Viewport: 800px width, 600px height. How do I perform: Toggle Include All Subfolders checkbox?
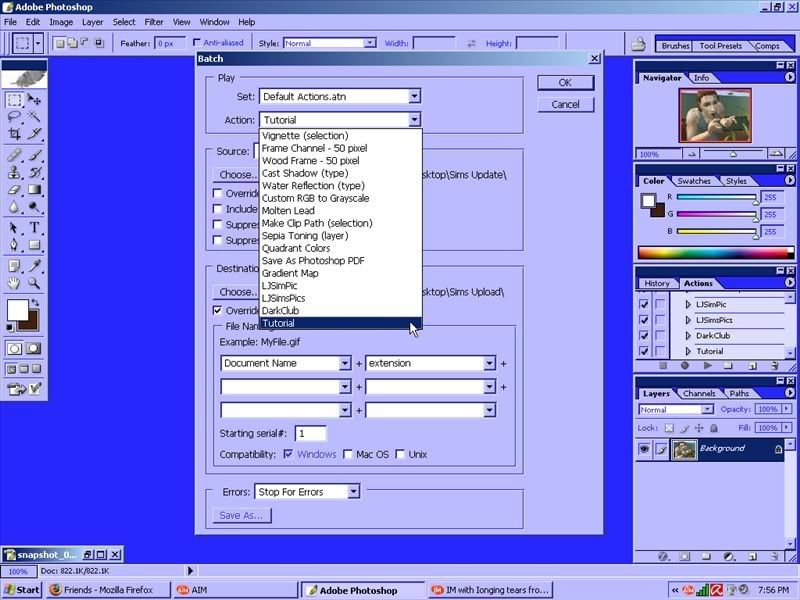point(218,209)
